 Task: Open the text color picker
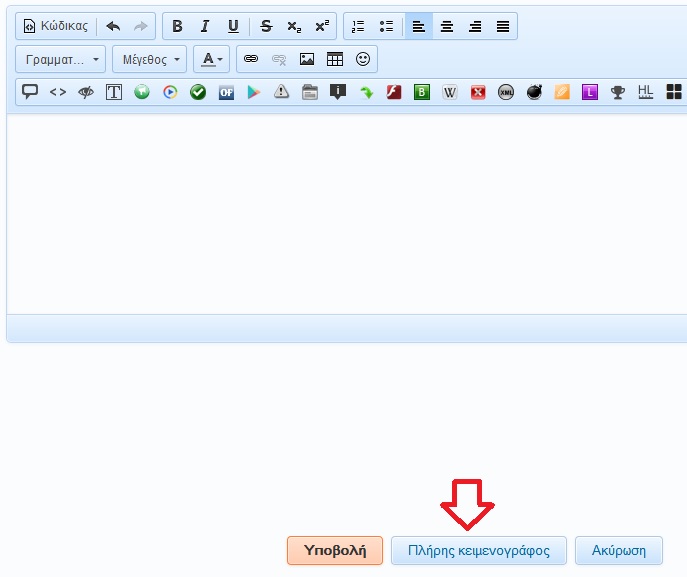(212, 59)
